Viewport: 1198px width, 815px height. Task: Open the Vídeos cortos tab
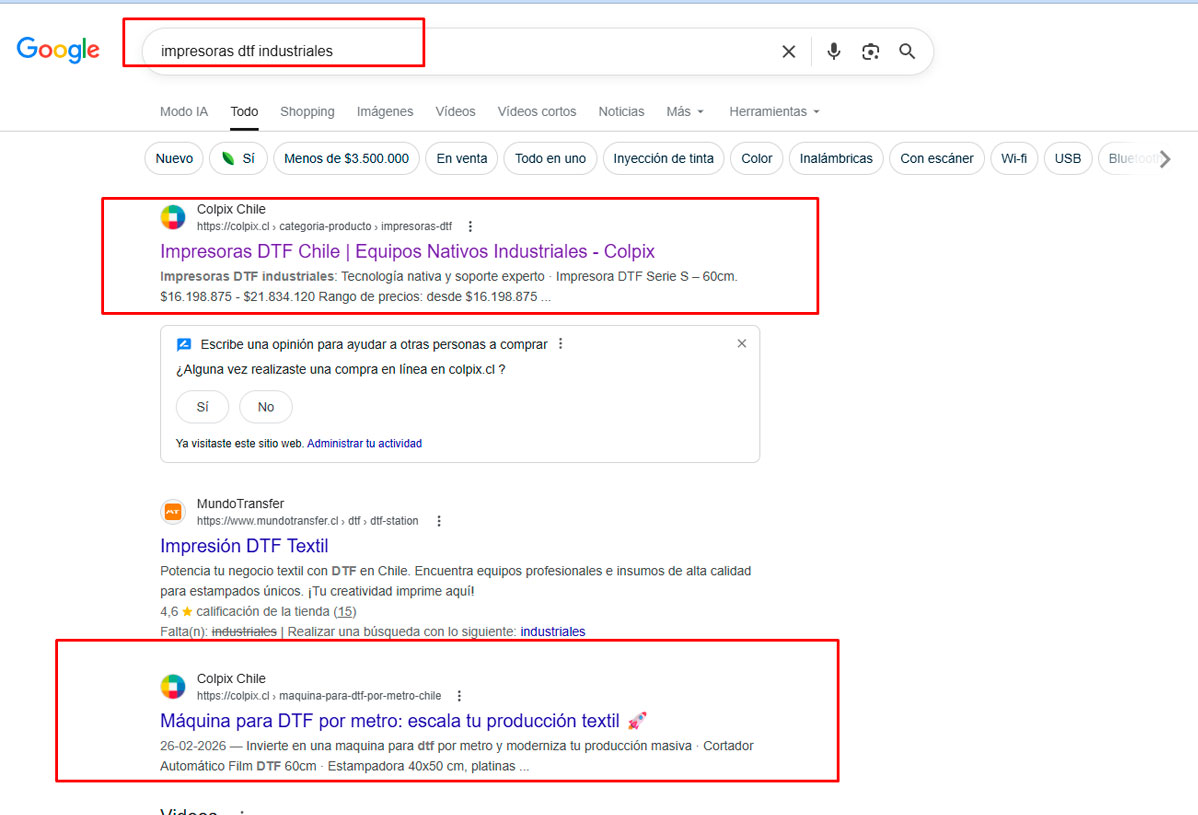(x=537, y=112)
